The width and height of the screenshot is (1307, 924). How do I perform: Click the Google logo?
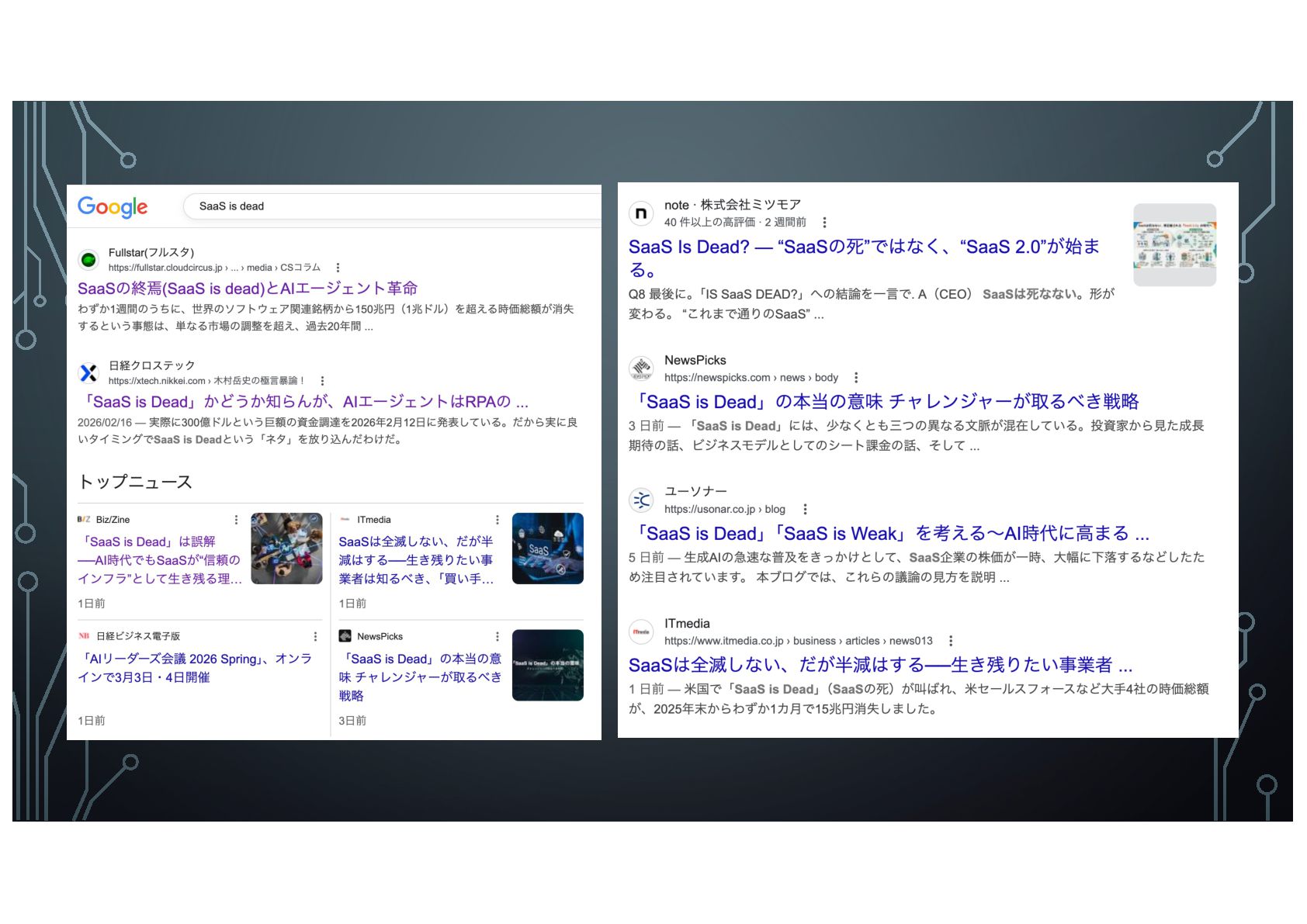pyautogui.click(x=113, y=206)
